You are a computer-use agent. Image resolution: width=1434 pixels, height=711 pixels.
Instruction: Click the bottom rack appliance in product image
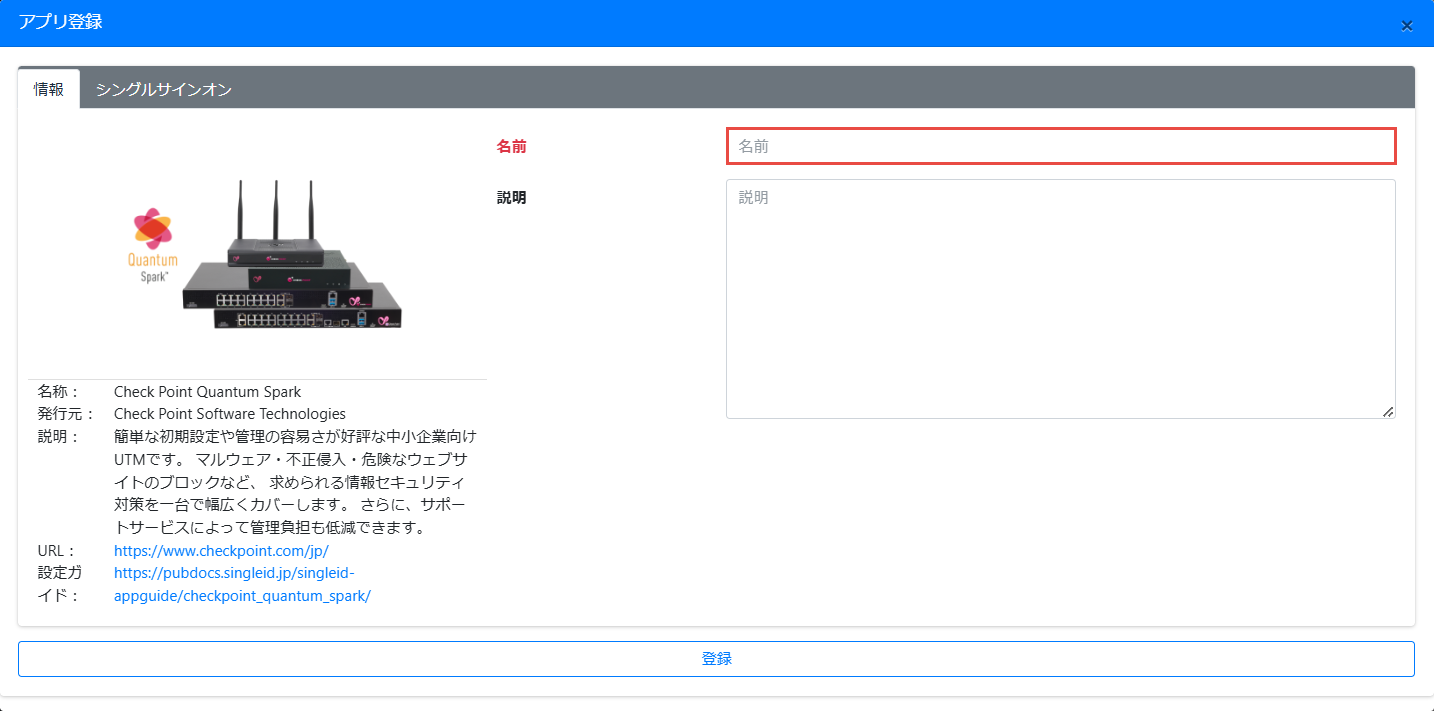coord(308,318)
